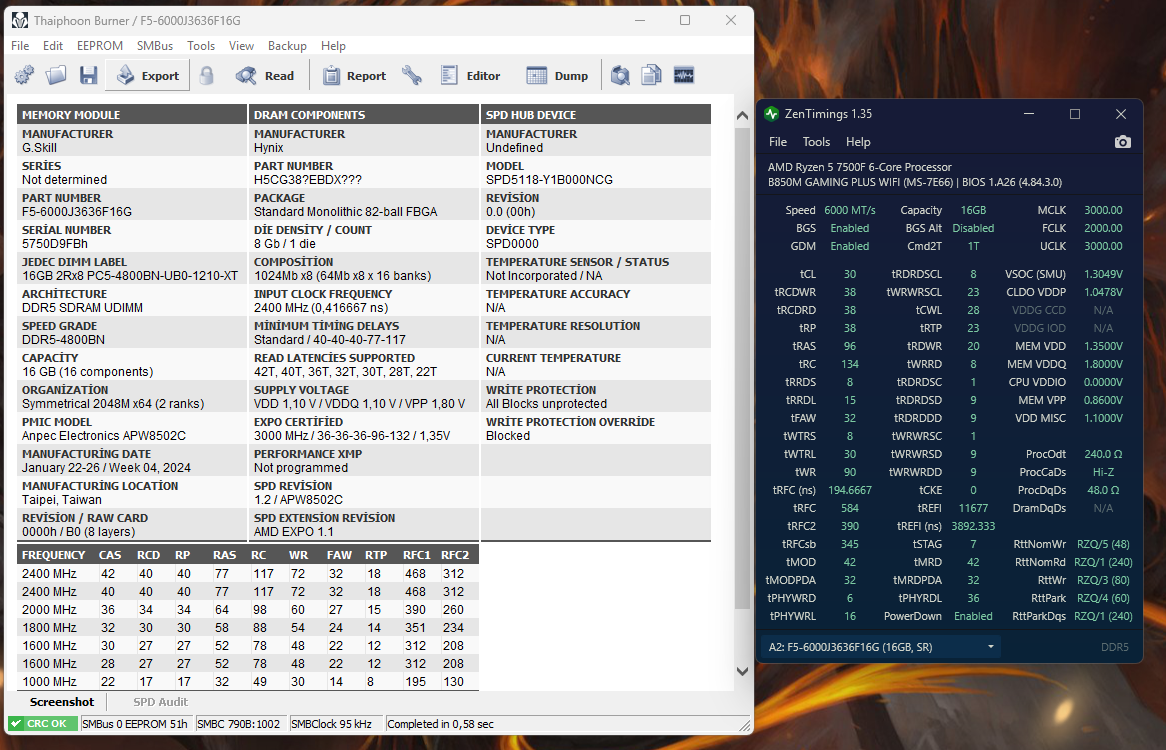Click the wrench tools icon
Viewport: 1166px width, 750px height.
[412, 75]
